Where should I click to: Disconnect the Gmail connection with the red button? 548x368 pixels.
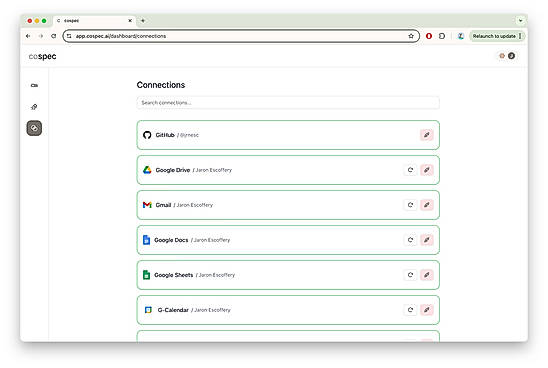click(427, 205)
